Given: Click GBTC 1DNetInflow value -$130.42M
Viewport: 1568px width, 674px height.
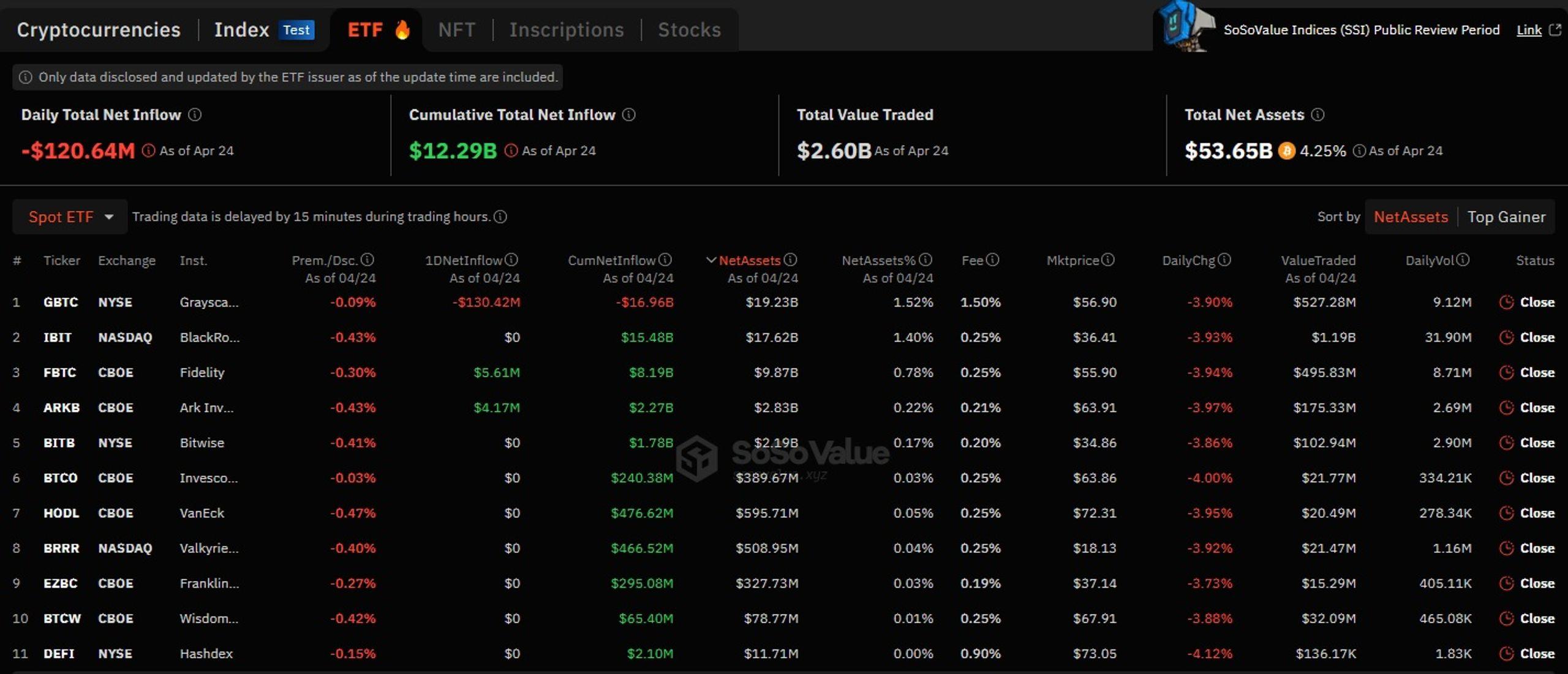Looking at the screenshot, I should coord(486,302).
